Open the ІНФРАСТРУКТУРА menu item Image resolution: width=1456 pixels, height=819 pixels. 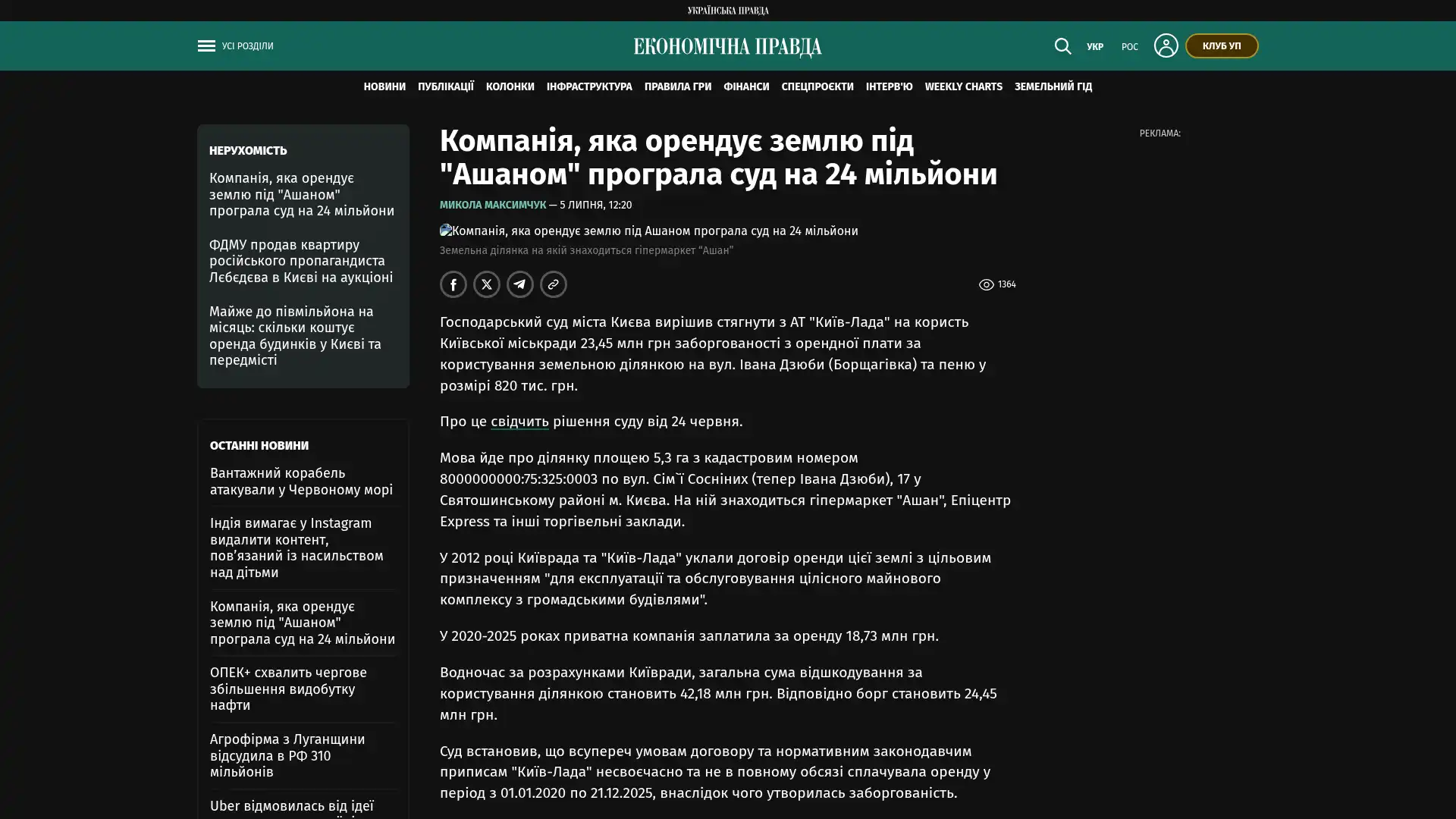pos(589,87)
